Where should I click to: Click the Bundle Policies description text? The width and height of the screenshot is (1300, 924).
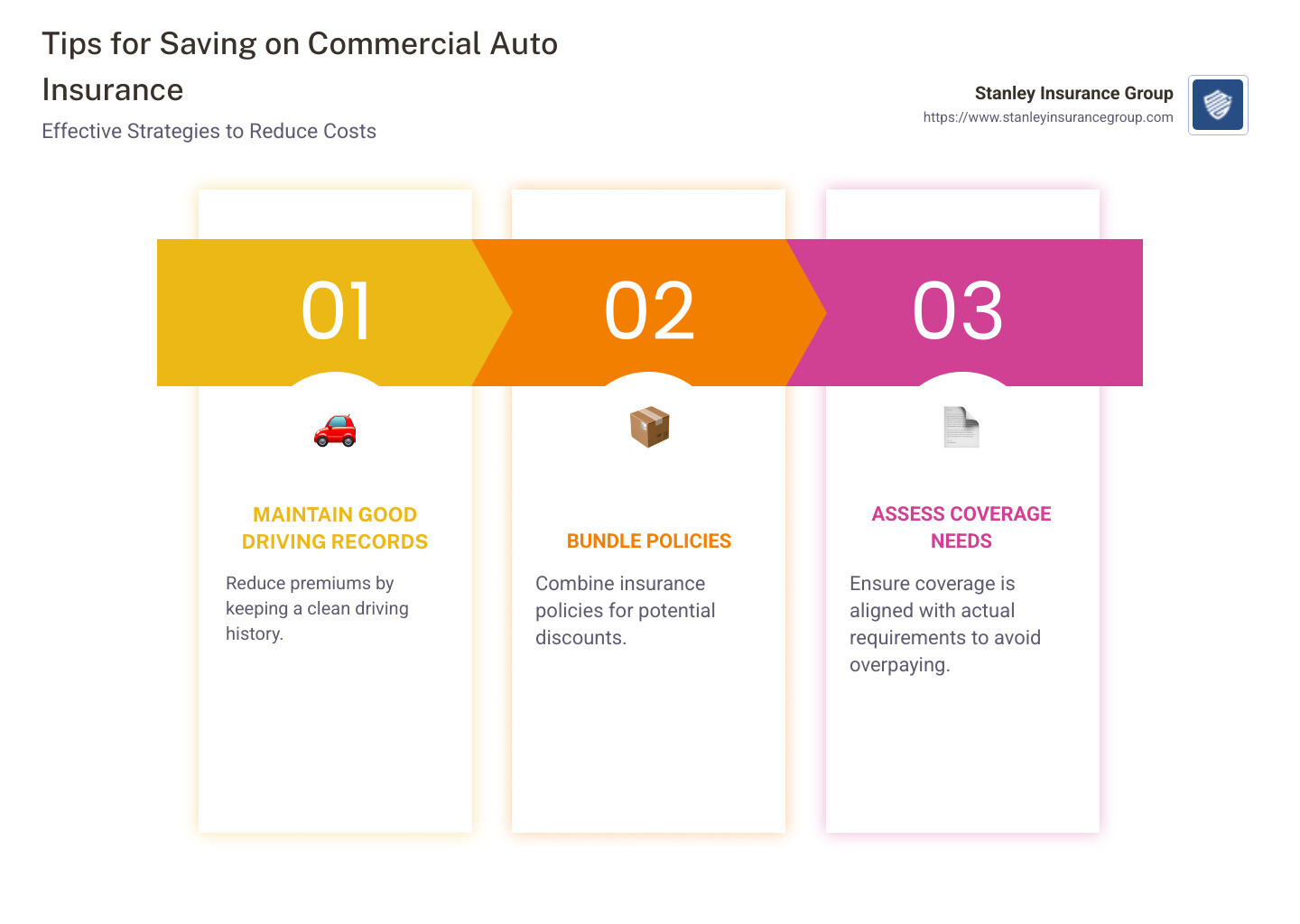[625, 610]
